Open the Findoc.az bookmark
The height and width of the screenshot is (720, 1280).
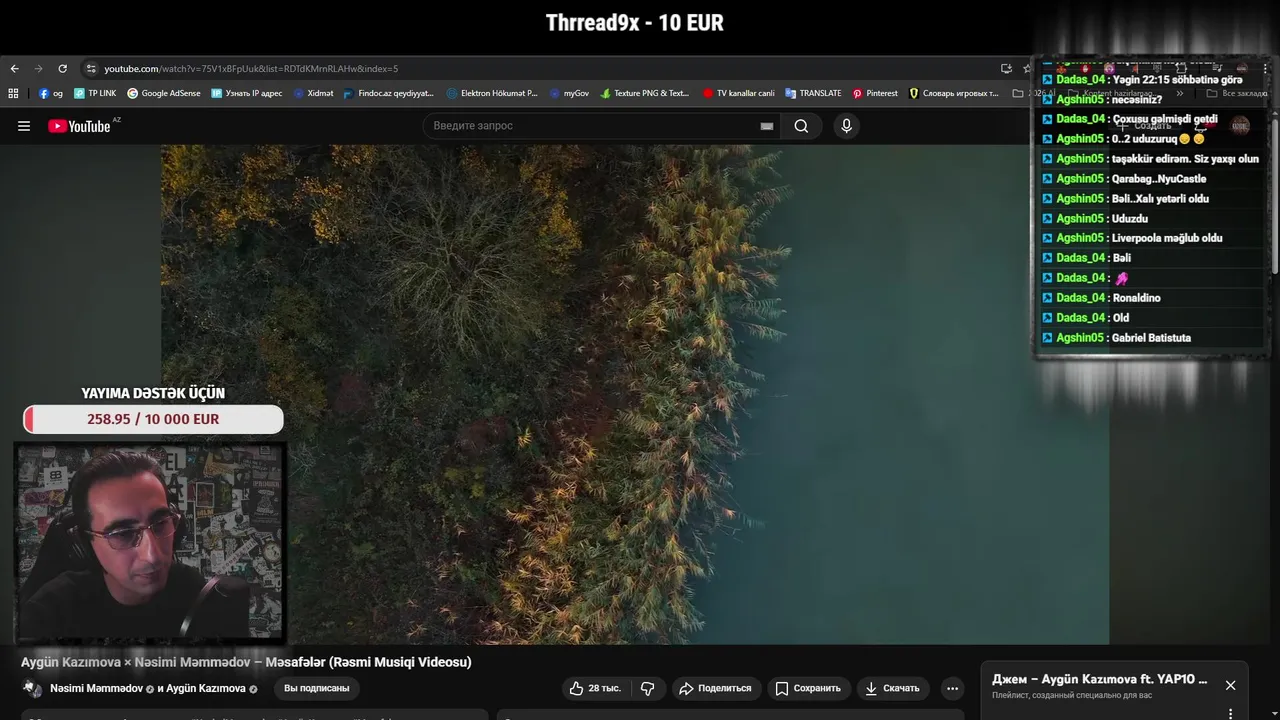(388, 93)
